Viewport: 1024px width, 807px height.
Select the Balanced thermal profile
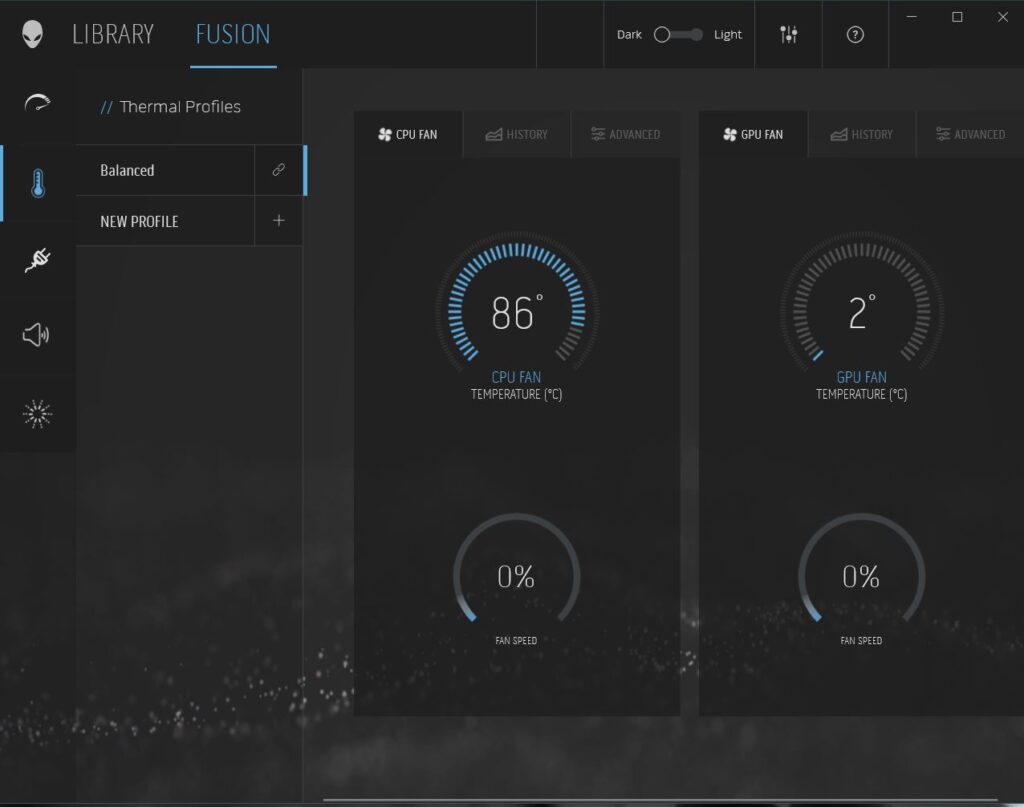(165, 170)
